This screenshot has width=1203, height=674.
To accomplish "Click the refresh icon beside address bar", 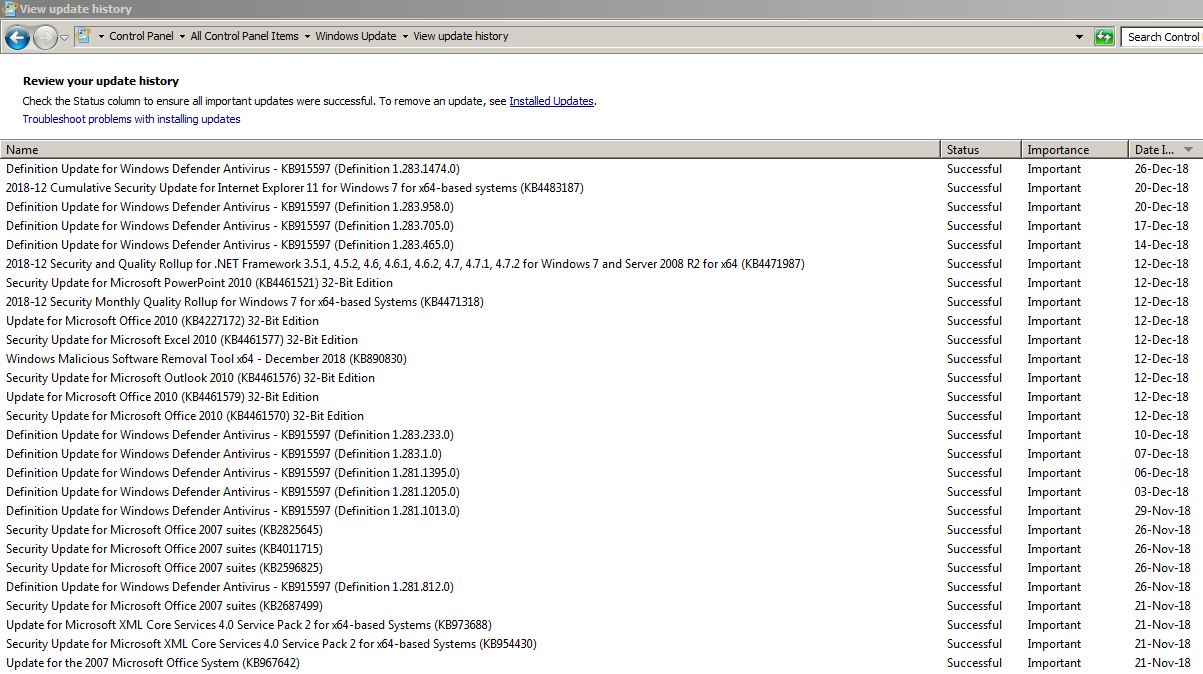I will tap(1104, 37).
